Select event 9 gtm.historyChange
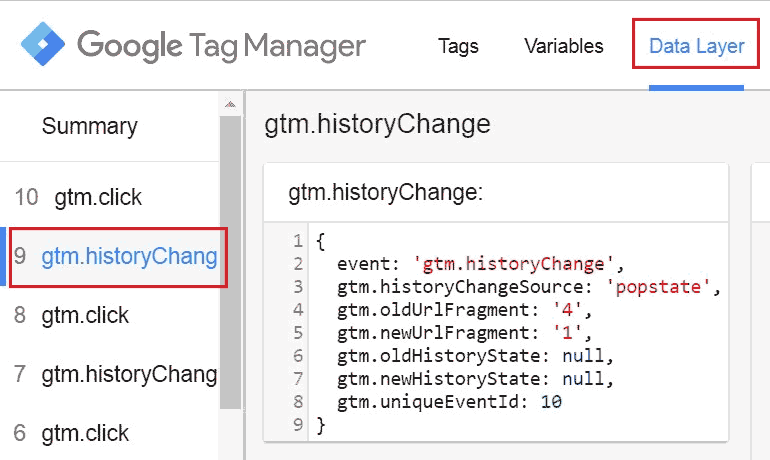Screen dimensions: 770x460 (128, 256)
